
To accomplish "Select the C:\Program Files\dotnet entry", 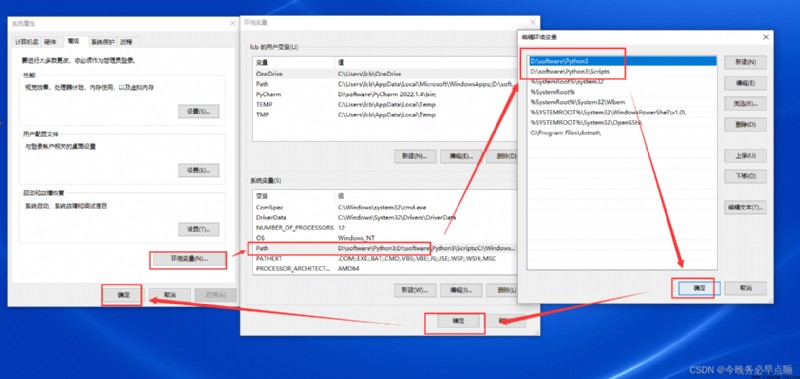I will pyautogui.click(x=622, y=133).
